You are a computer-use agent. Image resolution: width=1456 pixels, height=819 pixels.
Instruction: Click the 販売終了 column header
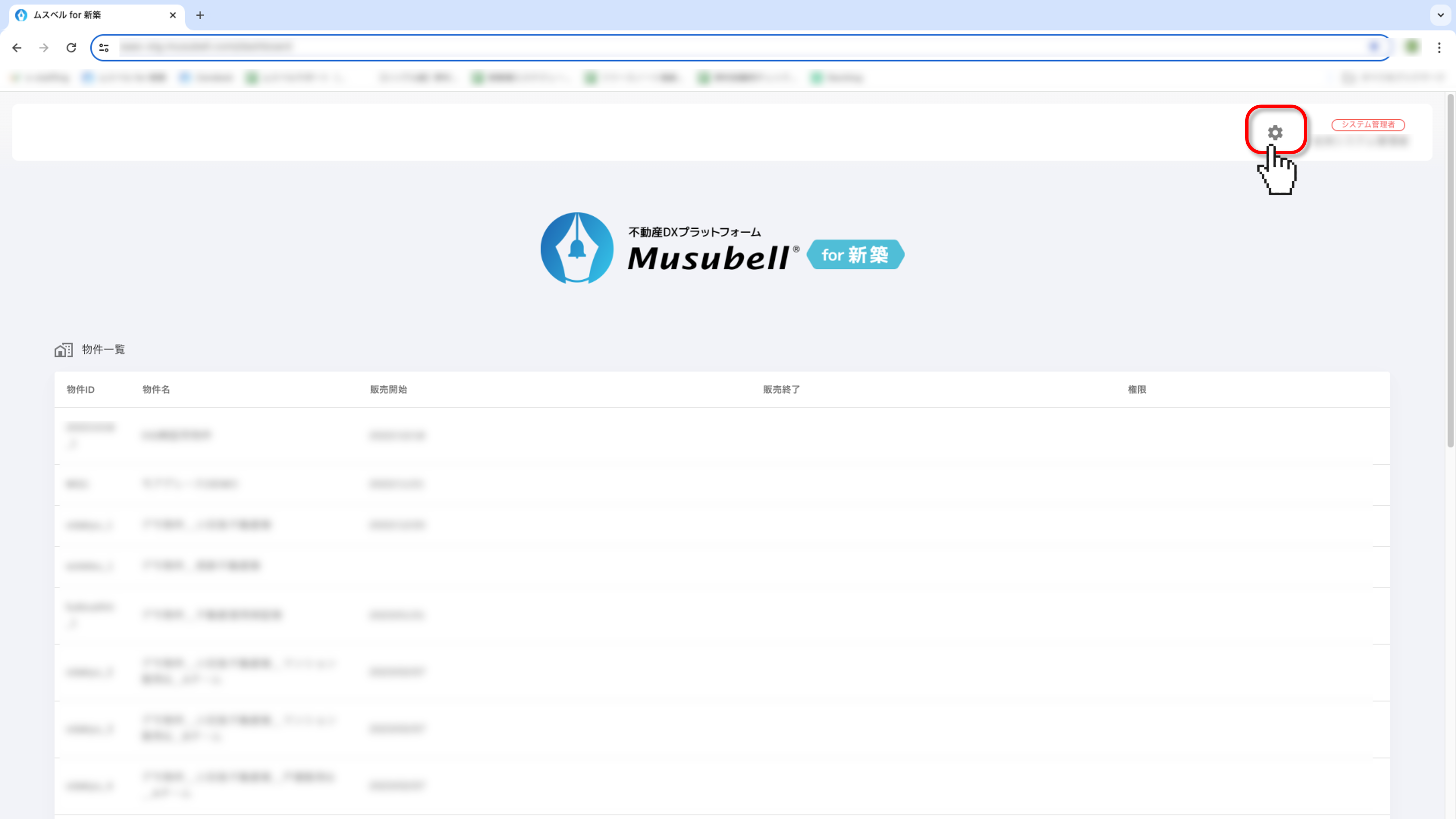coord(781,389)
